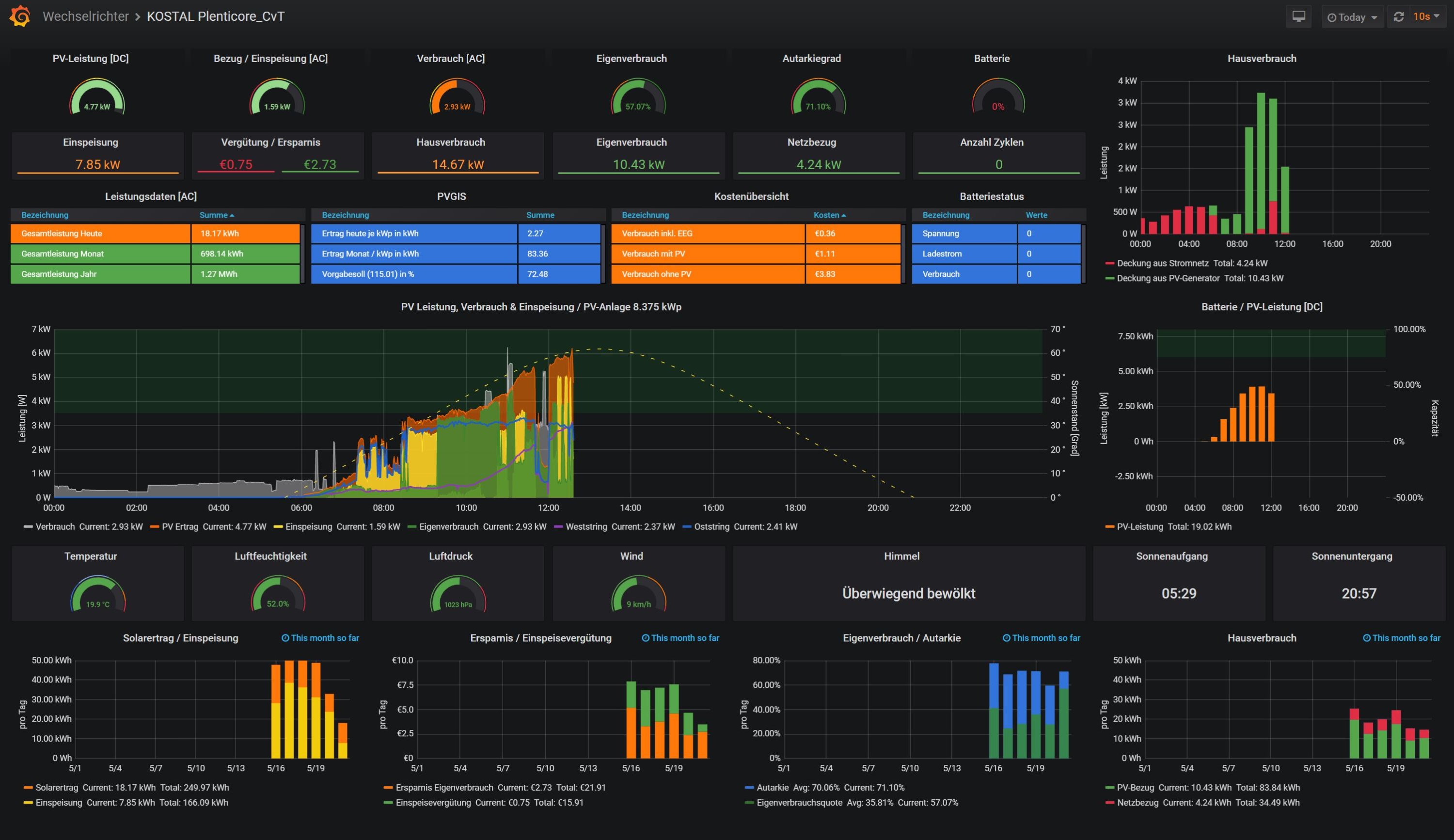Image resolution: width=1454 pixels, height=840 pixels.
Task: Open the Today time range dropdown
Action: (1352, 17)
